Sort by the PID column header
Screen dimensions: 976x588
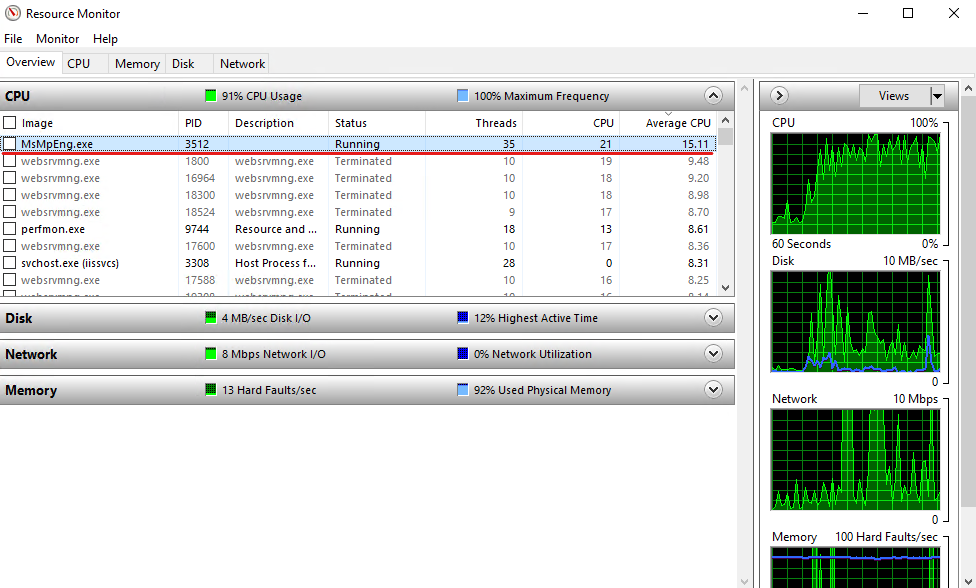click(204, 123)
